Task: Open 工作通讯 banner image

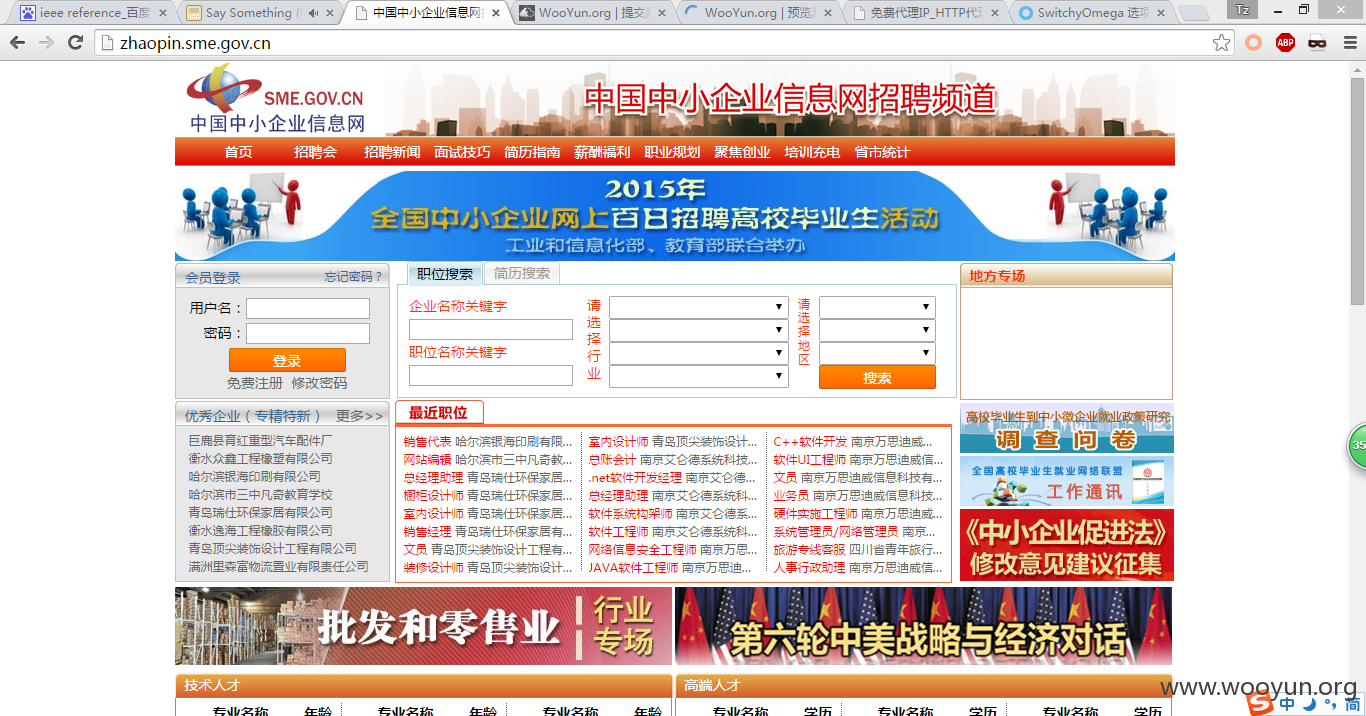Action: (1067, 481)
